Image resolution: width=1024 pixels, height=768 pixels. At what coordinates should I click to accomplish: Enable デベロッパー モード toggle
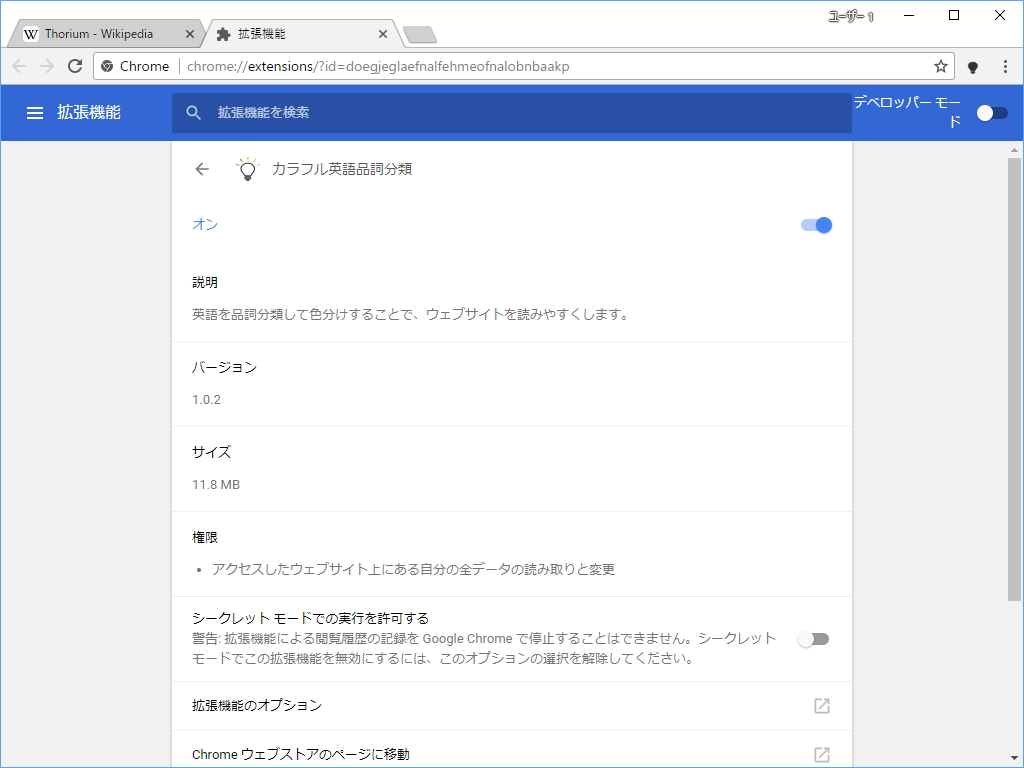pos(991,113)
